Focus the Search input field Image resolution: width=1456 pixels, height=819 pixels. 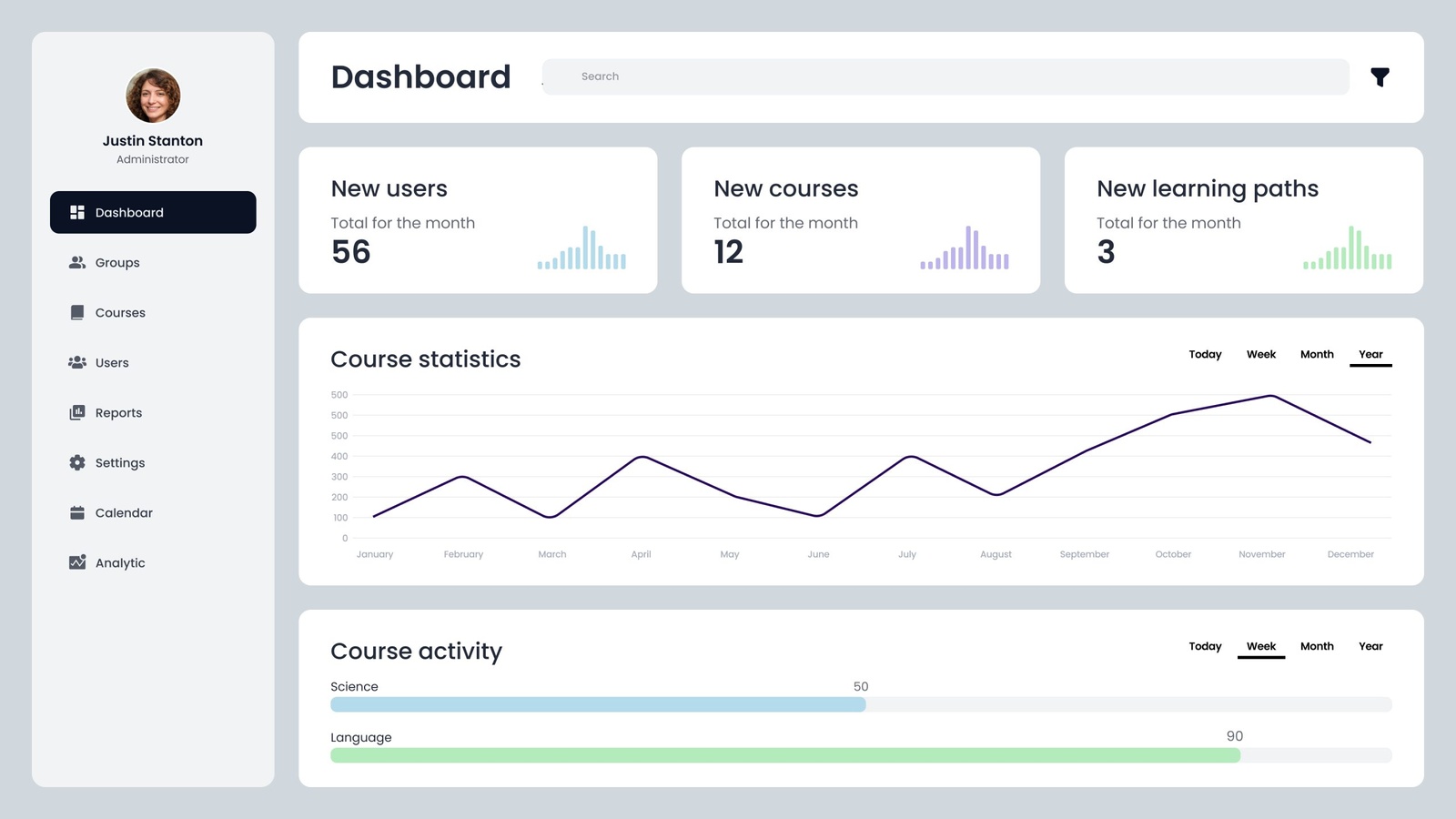(x=946, y=77)
